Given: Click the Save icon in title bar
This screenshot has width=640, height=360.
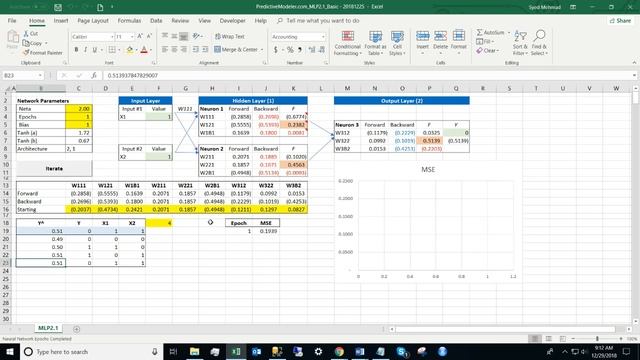Looking at the screenshot, I should pyautogui.click(x=58, y=7).
